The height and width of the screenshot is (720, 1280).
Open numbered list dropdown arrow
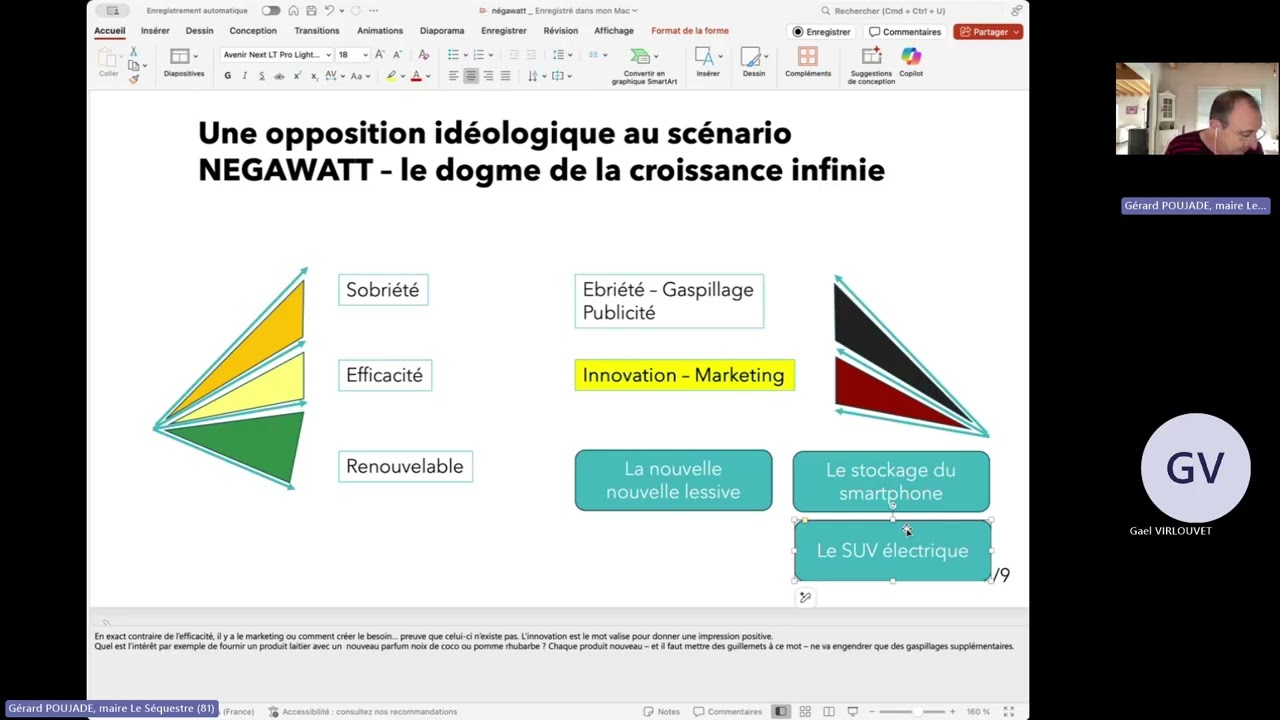click(491, 55)
